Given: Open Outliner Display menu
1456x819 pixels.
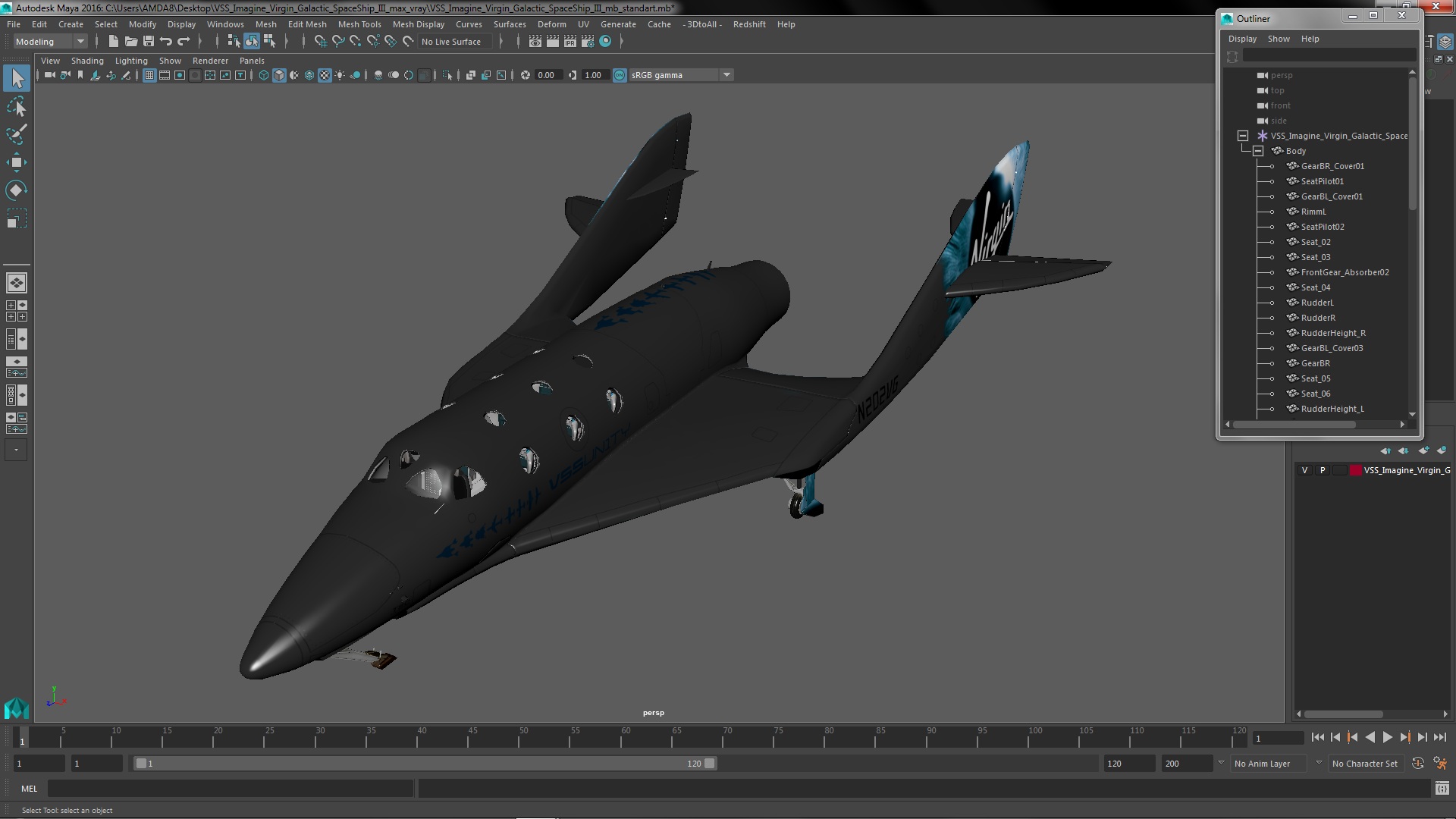Looking at the screenshot, I should 1242,39.
